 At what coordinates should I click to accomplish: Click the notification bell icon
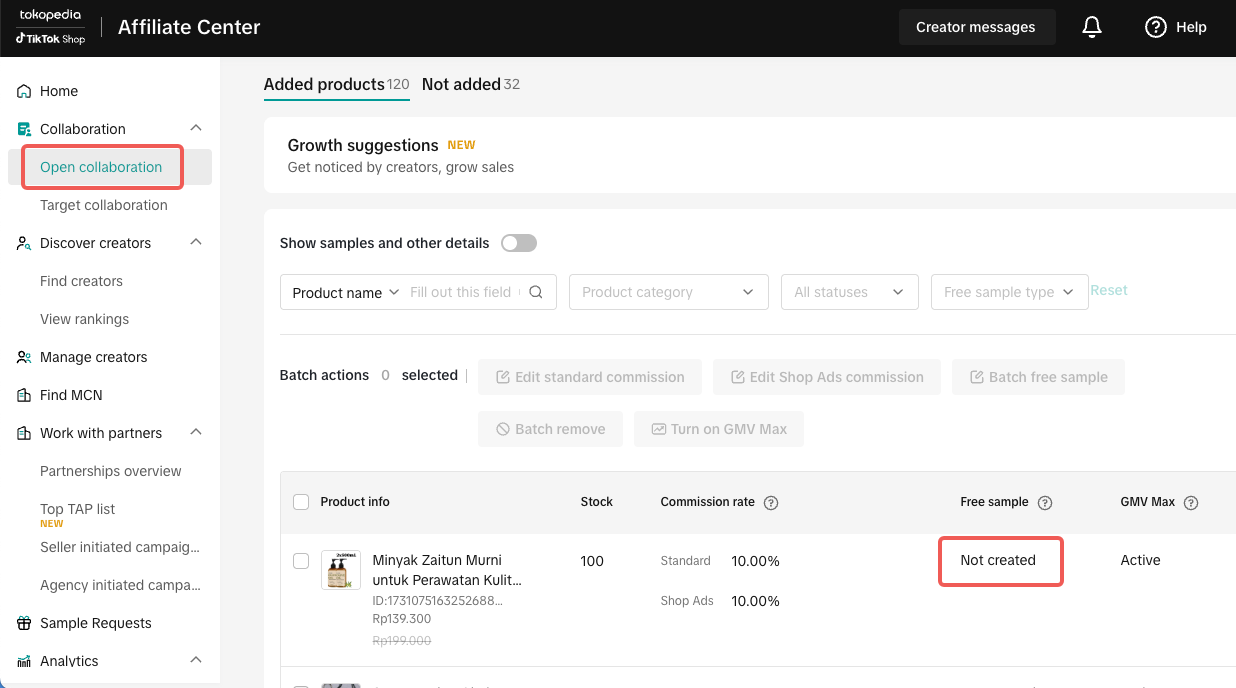click(x=1092, y=27)
